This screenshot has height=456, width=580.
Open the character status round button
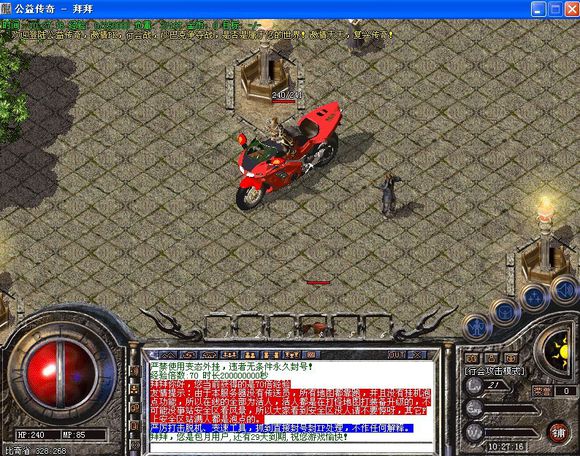(x=476, y=327)
